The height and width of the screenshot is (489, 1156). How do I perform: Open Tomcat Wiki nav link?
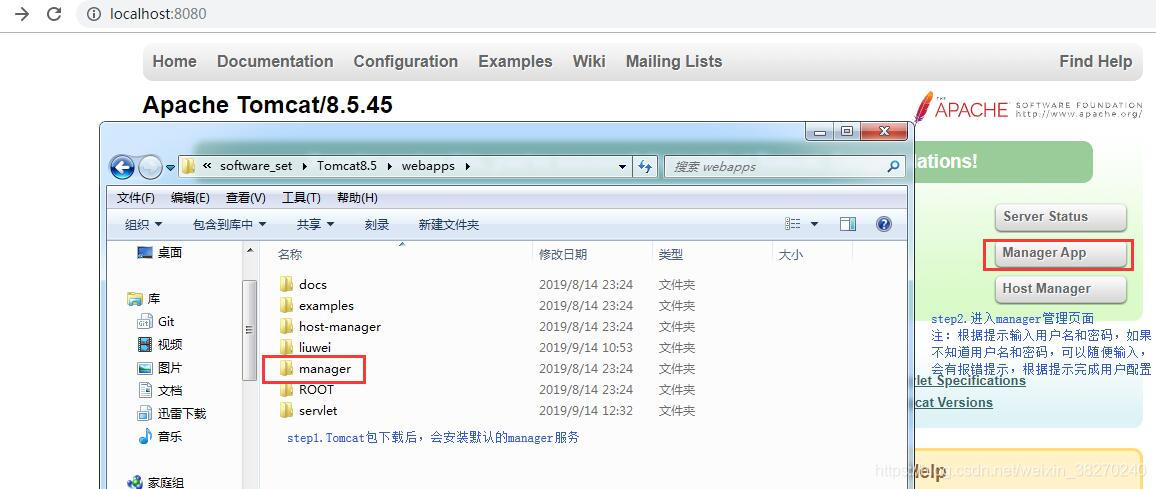coord(589,61)
